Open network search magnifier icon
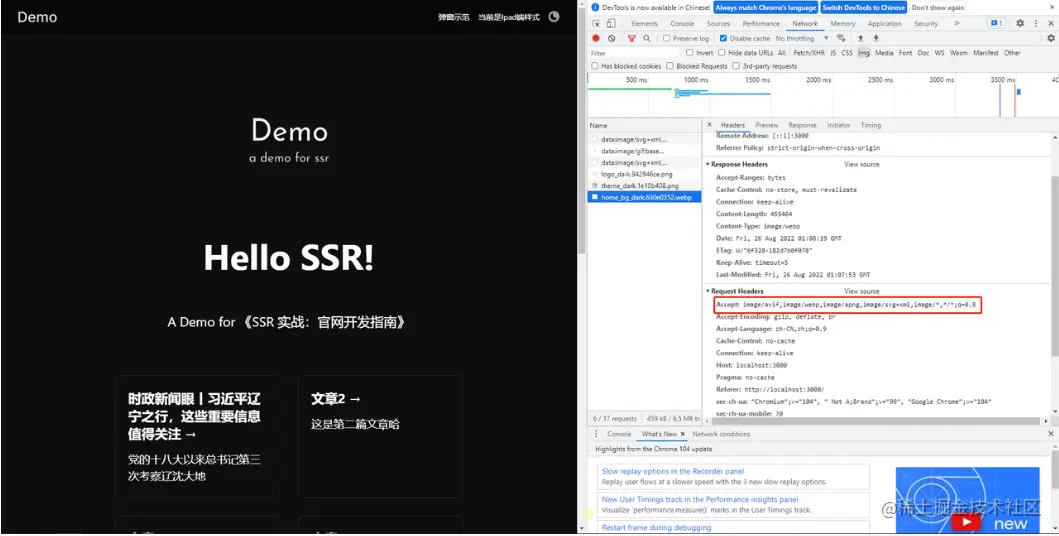This screenshot has height=536, width=1059. click(x=647, y=38)
